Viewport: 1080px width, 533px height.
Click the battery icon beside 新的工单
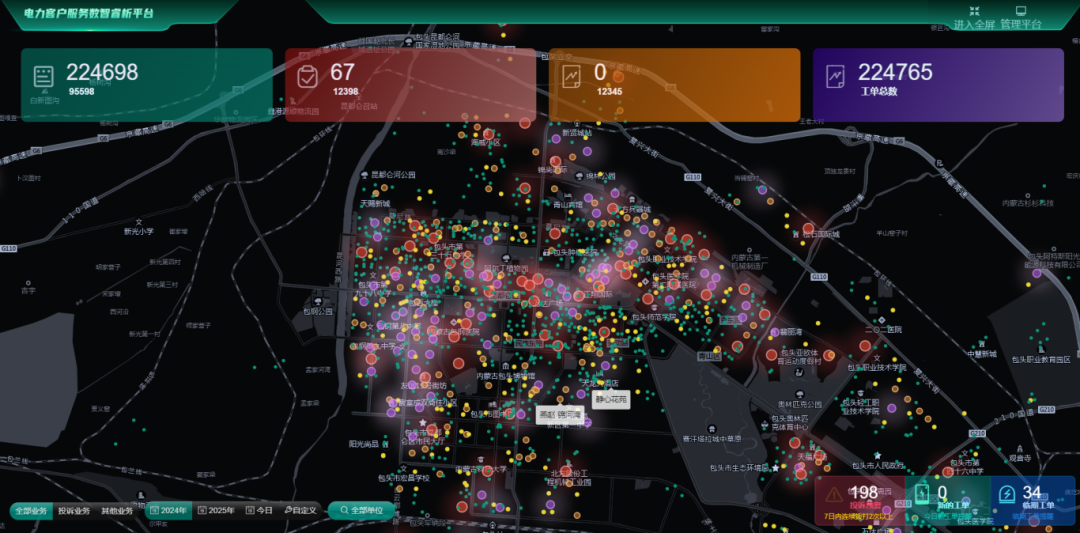pyautogui.click(x=920, y=495)
